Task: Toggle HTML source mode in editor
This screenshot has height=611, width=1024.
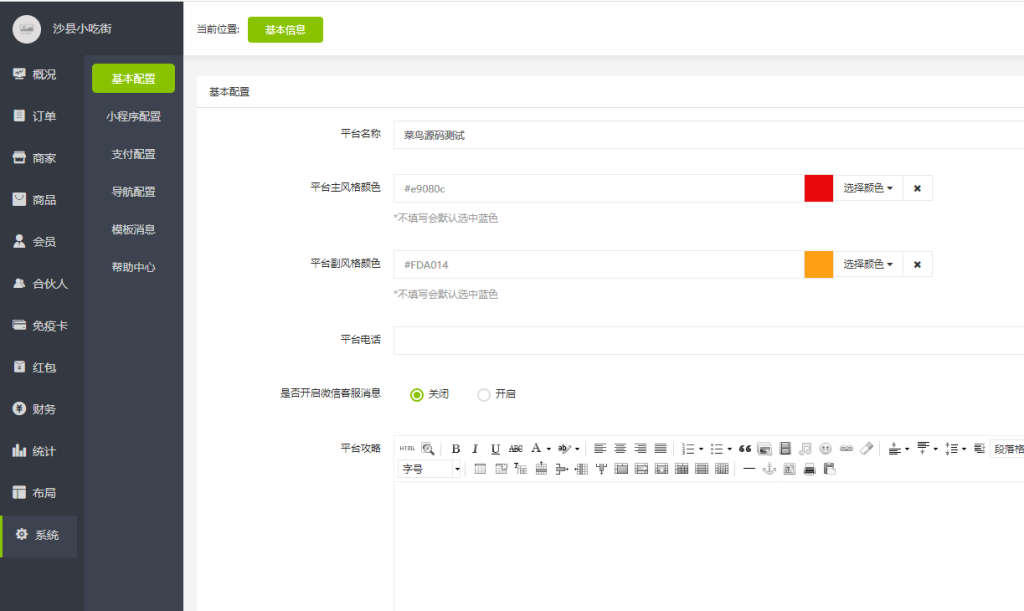Action: (407, 448)
